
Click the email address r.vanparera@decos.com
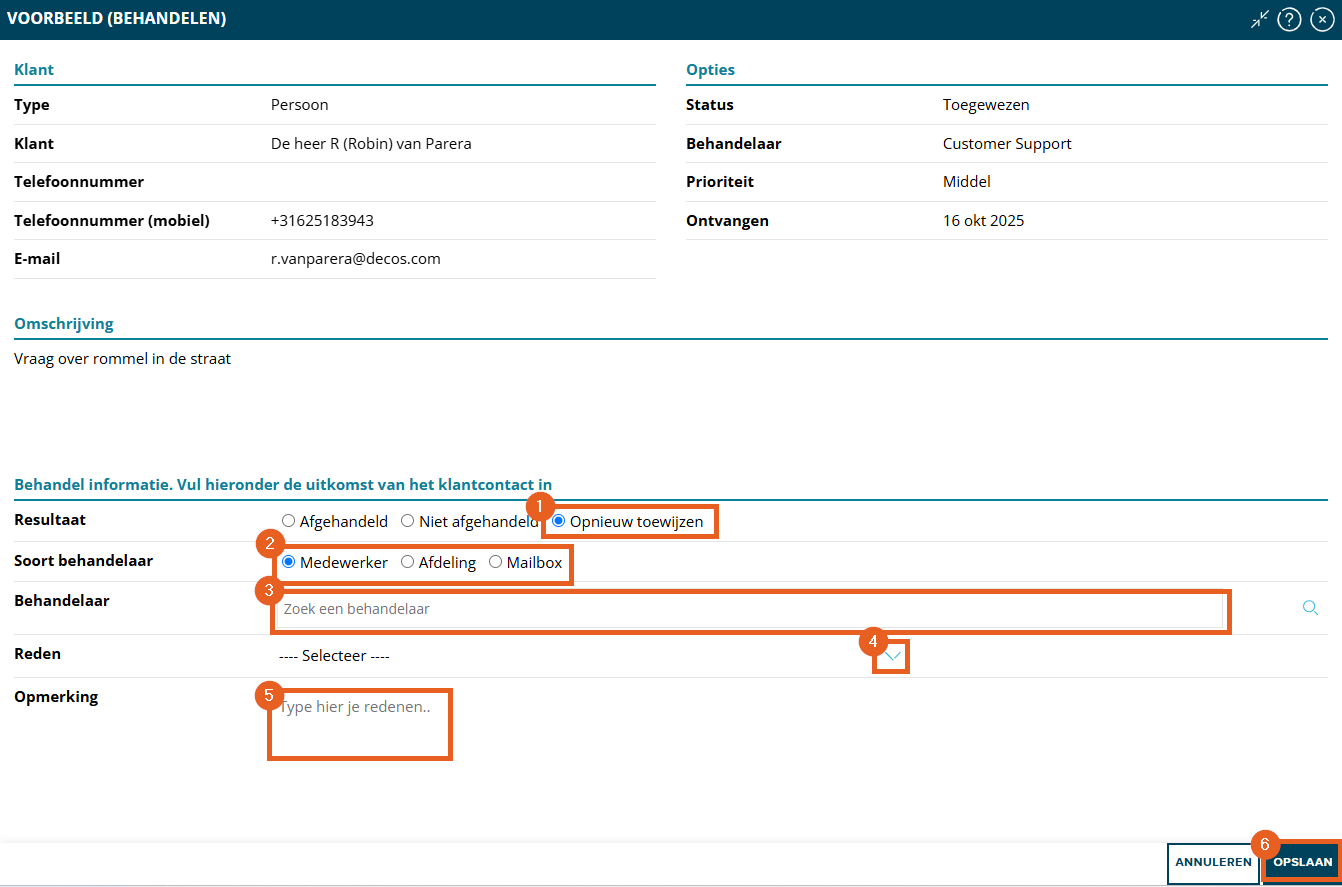coord(355,259)
